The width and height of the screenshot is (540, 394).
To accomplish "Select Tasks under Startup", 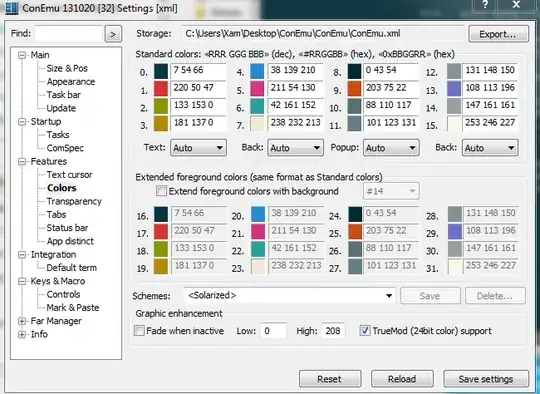I will click(58, 135).
